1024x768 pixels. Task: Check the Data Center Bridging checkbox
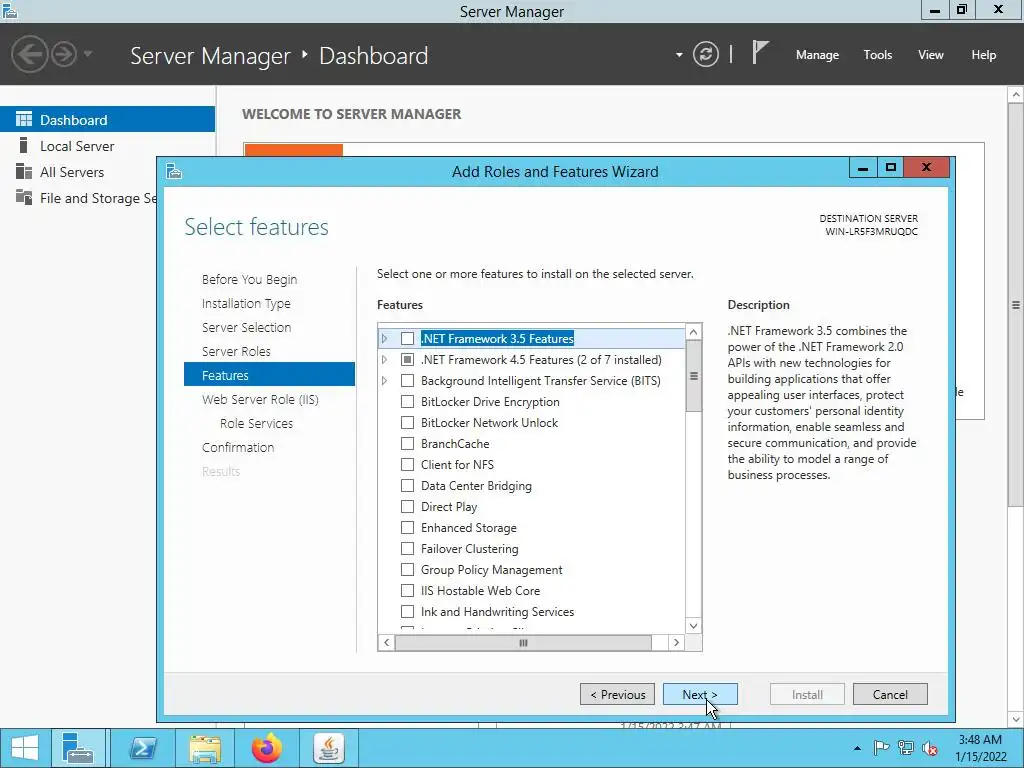tap(408, 485)
